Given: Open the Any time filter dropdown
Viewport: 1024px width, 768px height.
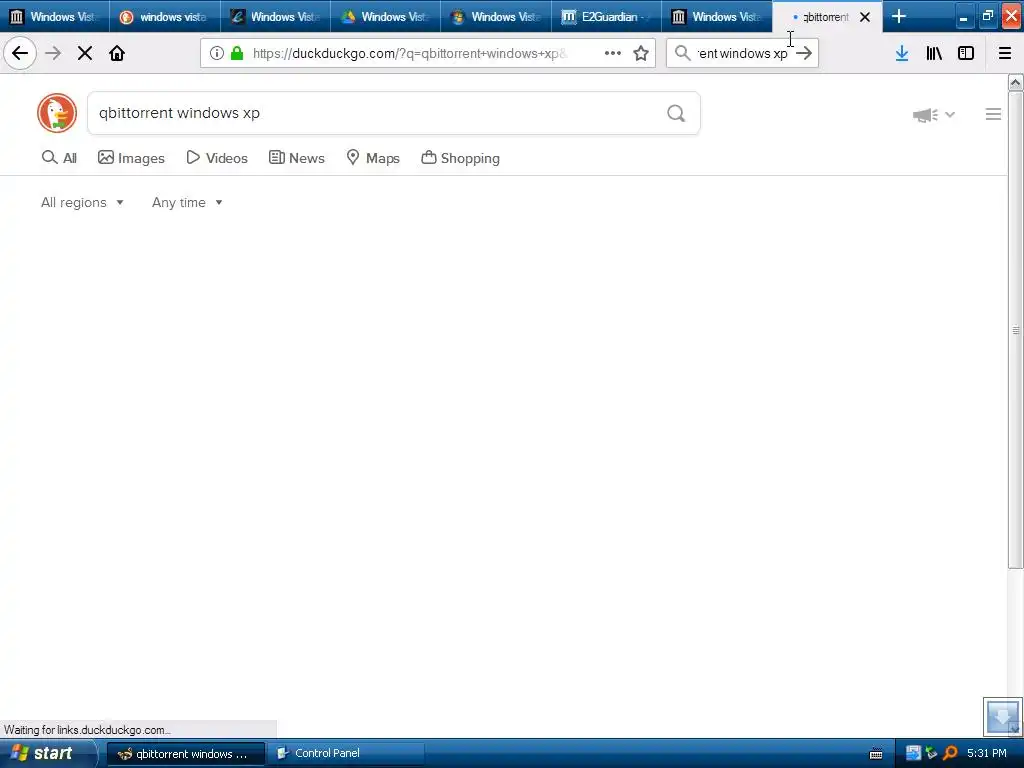Looking at the screenshot, I should [187, 202].
